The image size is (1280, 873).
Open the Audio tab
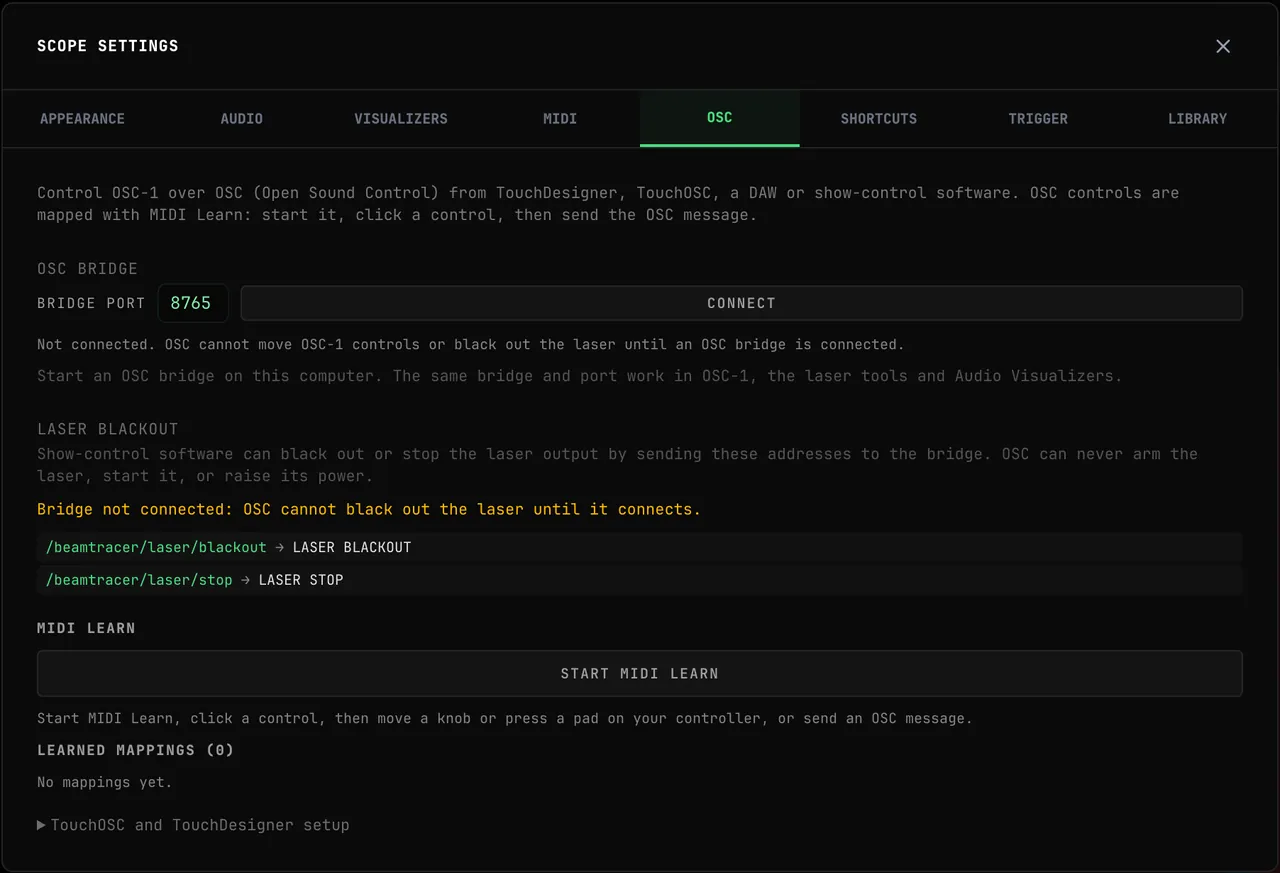click(x=241, y=118)
